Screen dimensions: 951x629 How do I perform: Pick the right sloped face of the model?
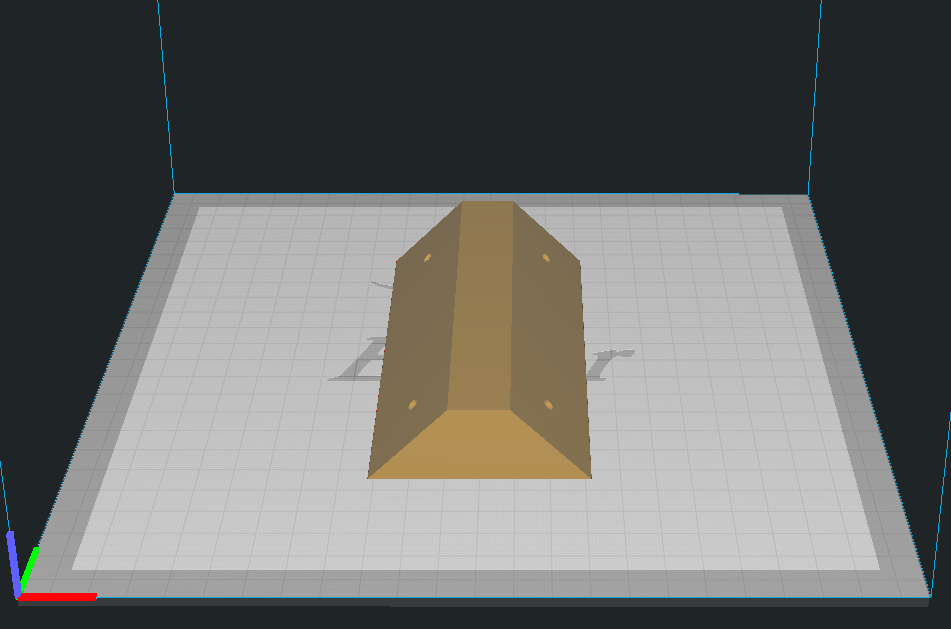548,330
